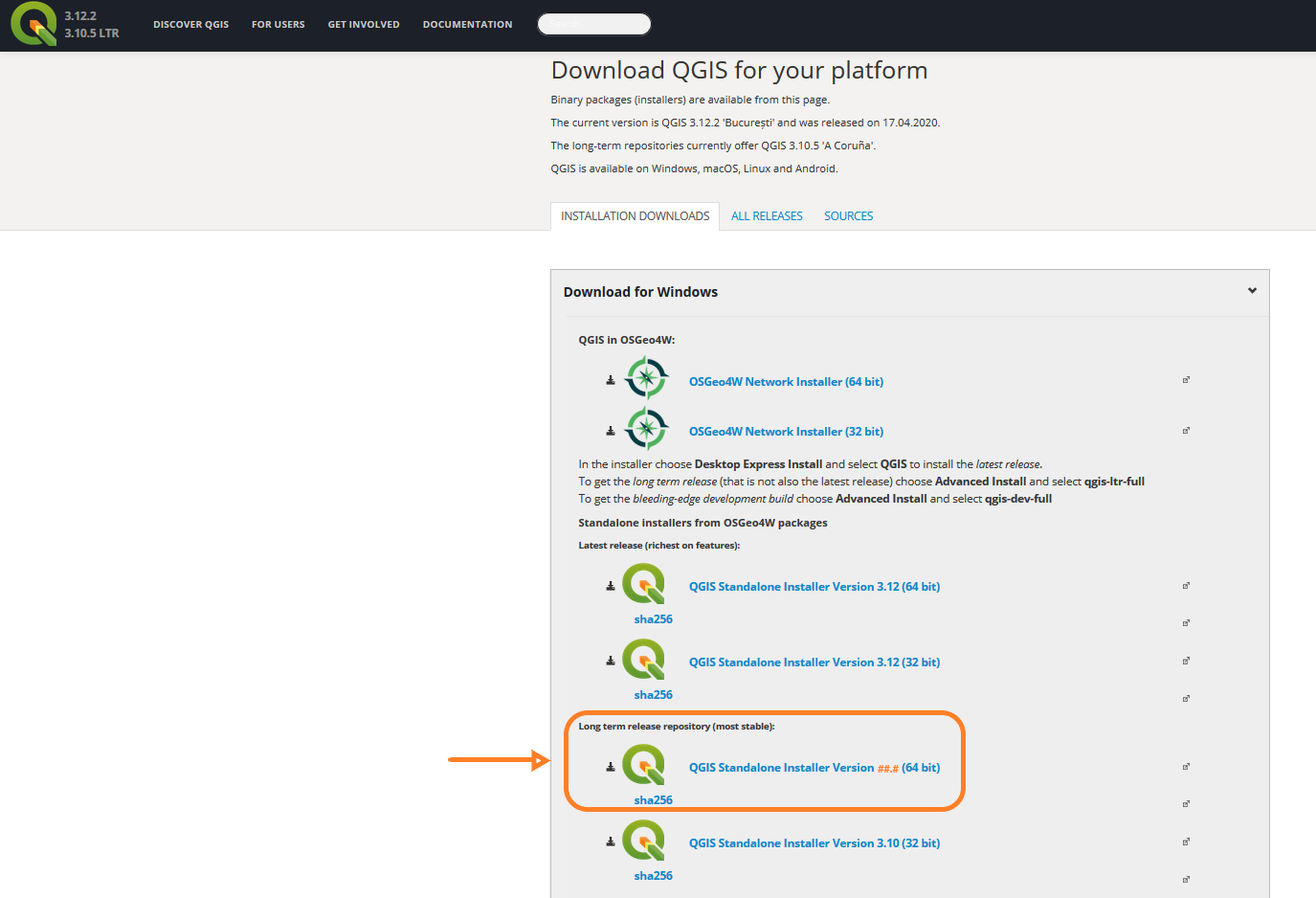Collapse the Download for Windows section
1316x898 pixels.
[x=1252, y=291]
